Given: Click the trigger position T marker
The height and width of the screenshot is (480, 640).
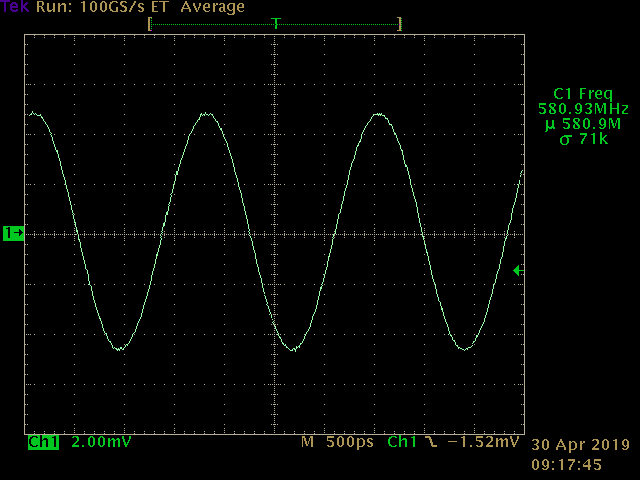Looking at the screenshot, I should click(276, 23).
